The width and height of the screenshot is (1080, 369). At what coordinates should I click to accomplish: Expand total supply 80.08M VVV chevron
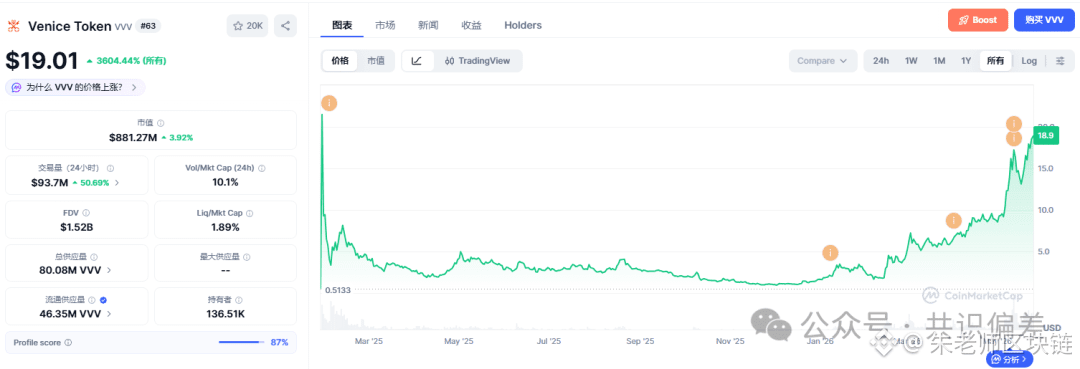pos(110,271)
